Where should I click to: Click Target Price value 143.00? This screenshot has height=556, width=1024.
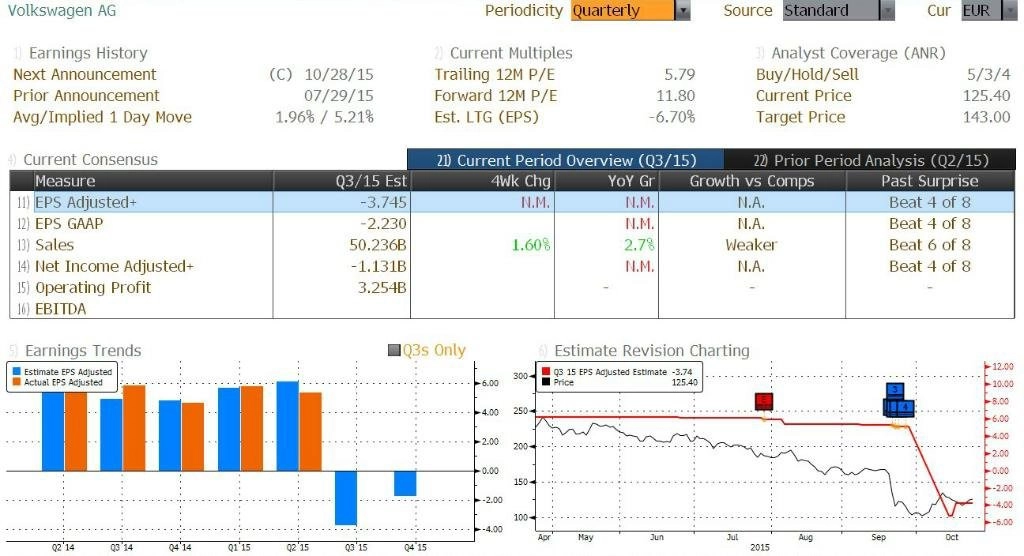coord(987,117)
